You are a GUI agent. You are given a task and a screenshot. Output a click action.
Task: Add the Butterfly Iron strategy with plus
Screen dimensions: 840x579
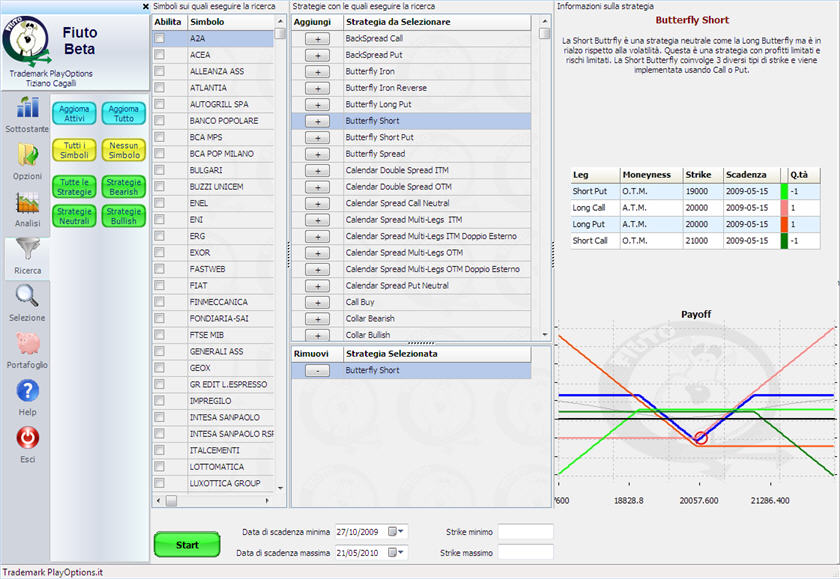pos(316,71)
